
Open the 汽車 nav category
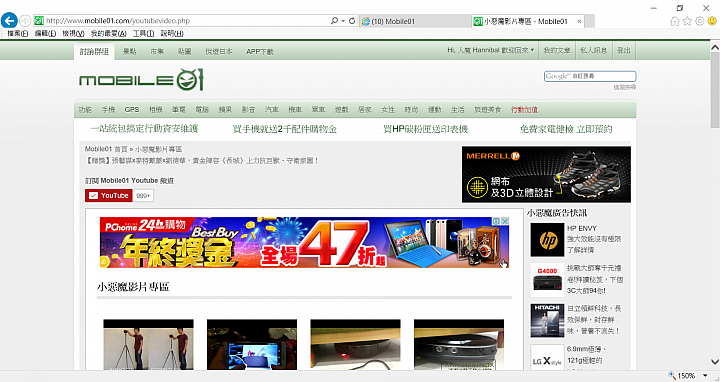(x=272, y=110)
